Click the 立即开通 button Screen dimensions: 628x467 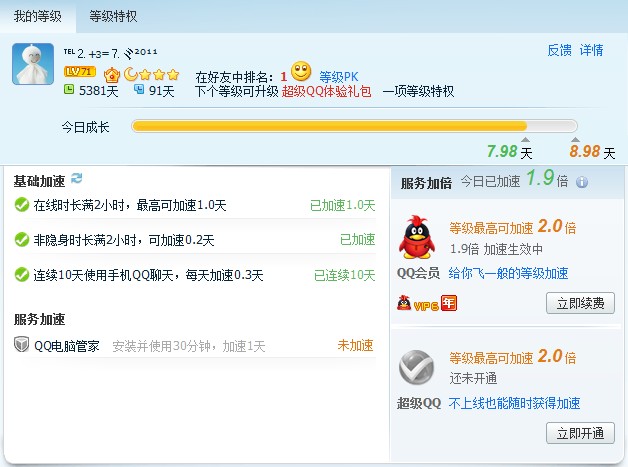point(580,433)
